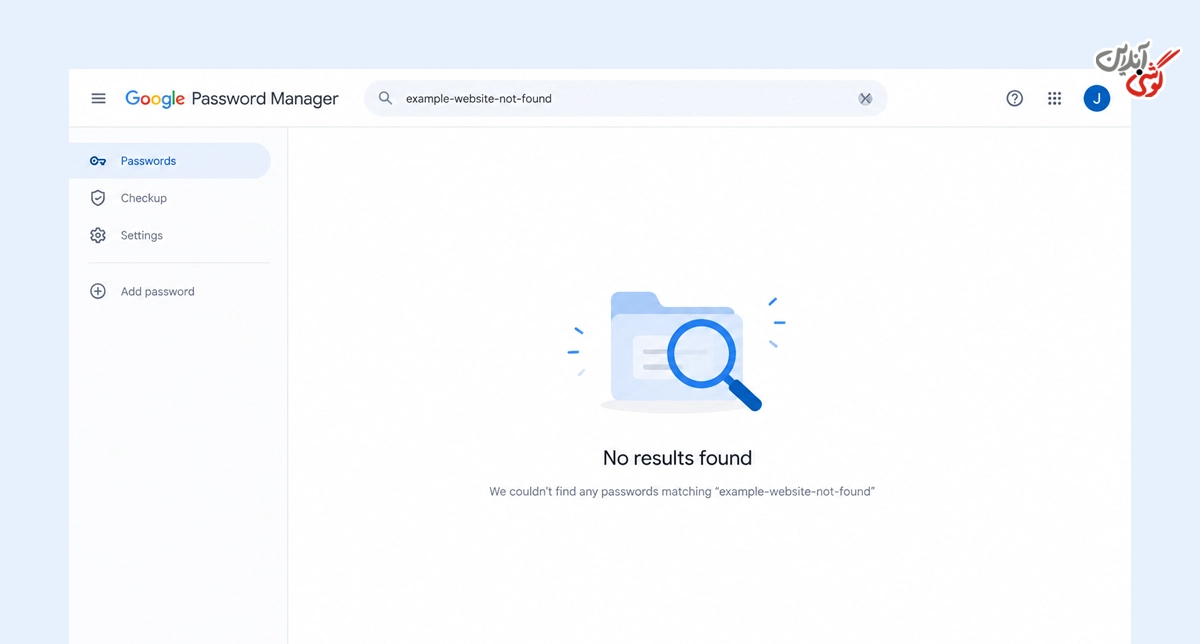This screenshot has width=1200, height=644.
Task: Open the Google apps grid launcher
Action: [x=1054, y=98]
